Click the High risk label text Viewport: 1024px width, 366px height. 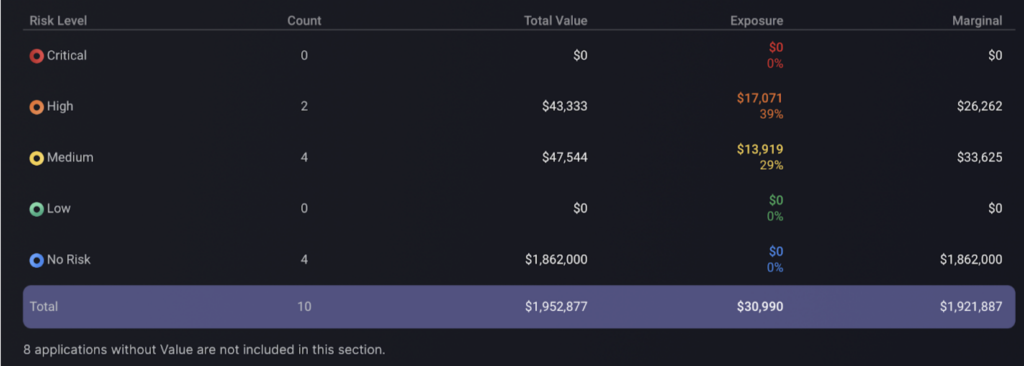click(60, 106)
